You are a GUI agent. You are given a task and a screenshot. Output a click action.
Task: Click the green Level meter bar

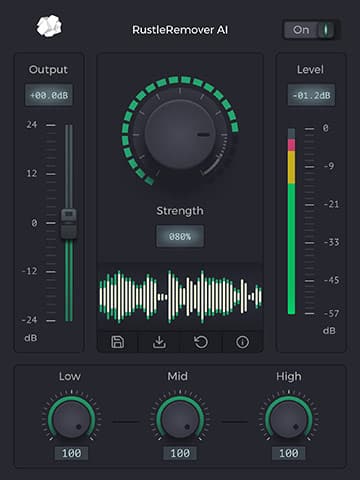[291, 249]
